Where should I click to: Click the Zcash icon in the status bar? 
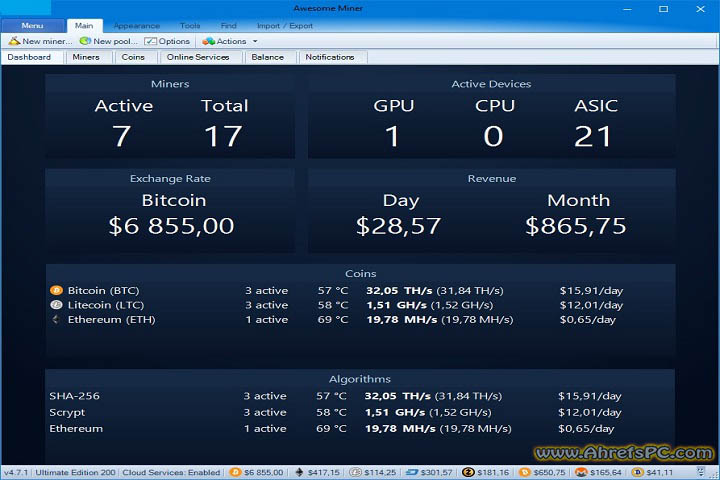coord(468,472)
